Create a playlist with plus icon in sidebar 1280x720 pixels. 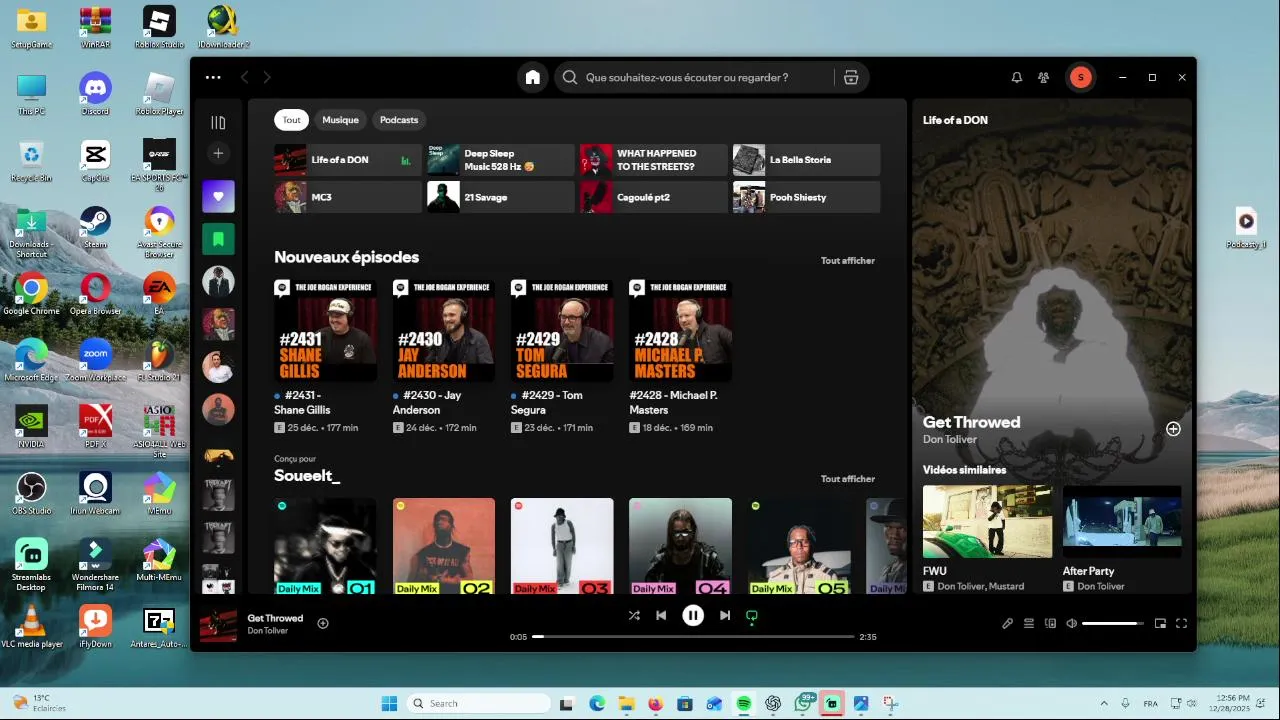tap(218, 153)
